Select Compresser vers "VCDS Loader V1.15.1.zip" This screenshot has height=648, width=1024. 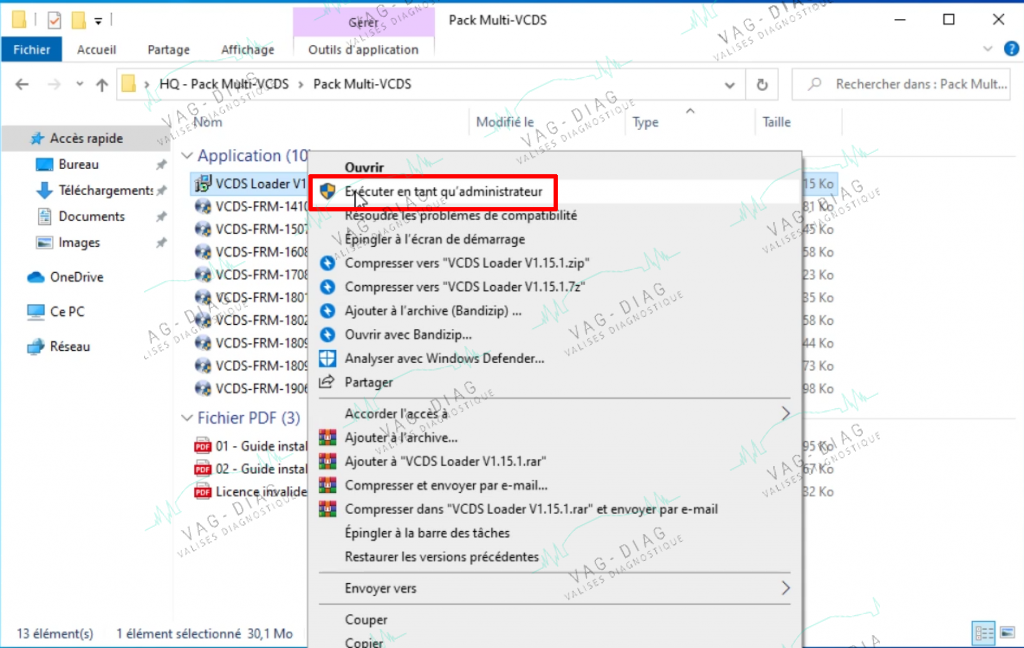[555, 263]
